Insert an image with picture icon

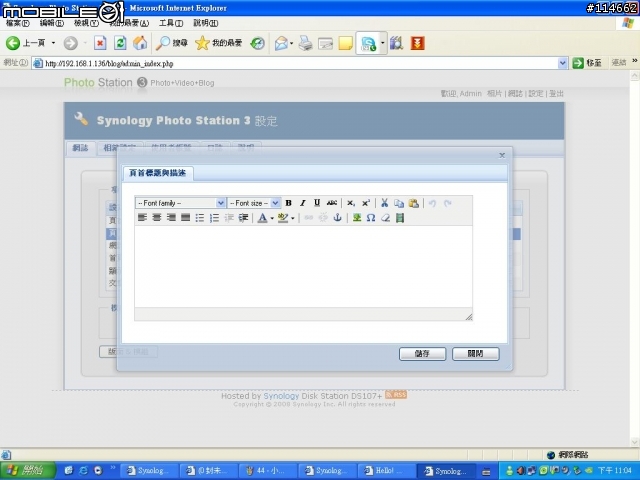(357, 218)
